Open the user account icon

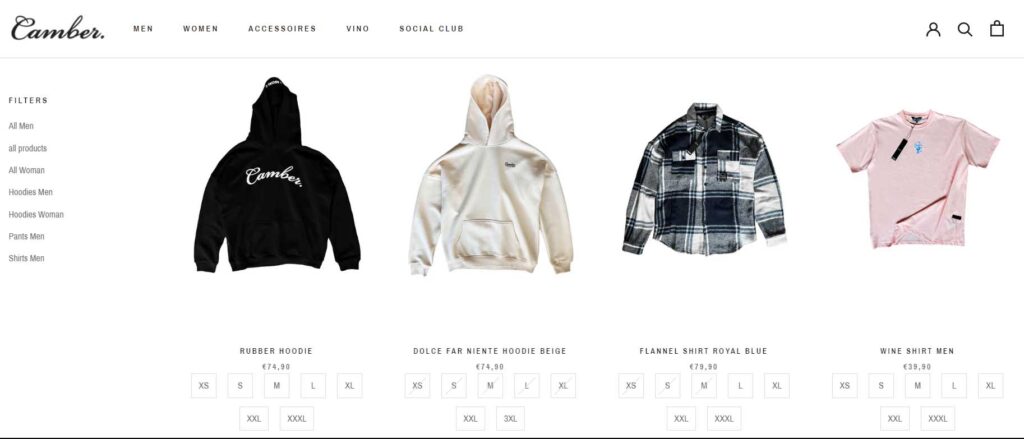(x=933, y=29)
